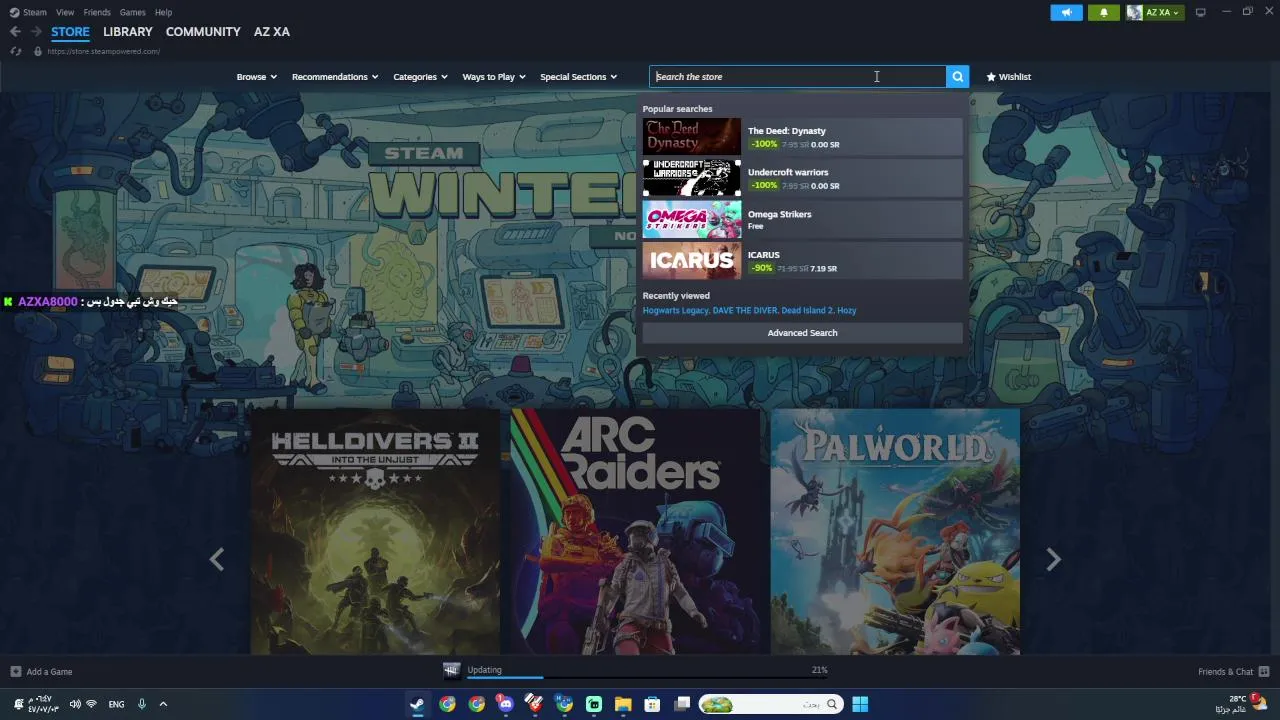
Task: Open the volume speaker tray icon
Action: coord(75,704)
